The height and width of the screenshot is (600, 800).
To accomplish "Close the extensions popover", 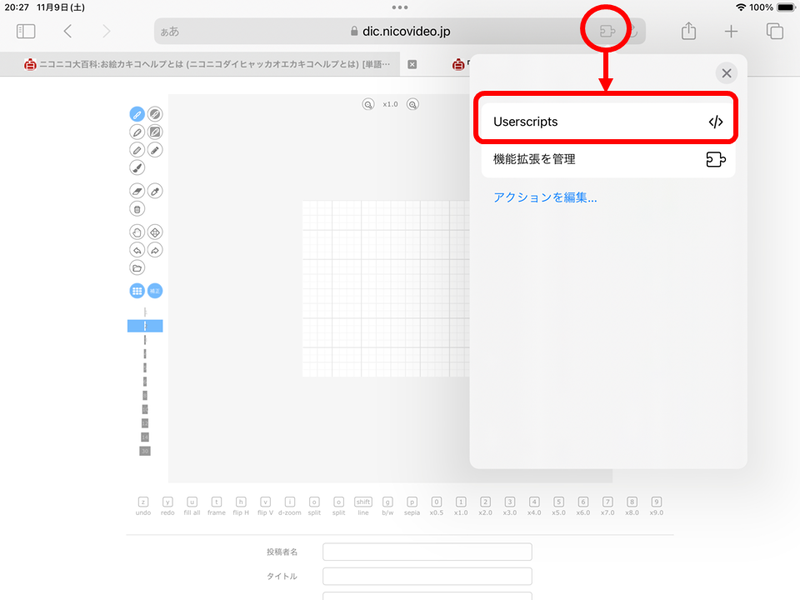I will coord(727,73).
